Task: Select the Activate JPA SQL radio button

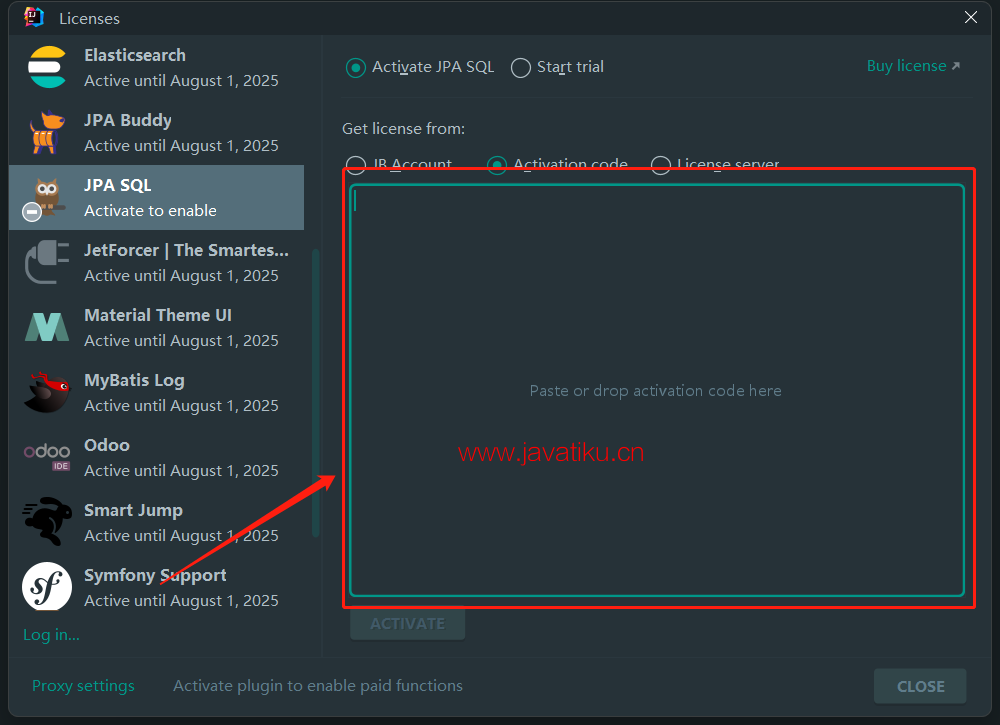Action: 355,67
